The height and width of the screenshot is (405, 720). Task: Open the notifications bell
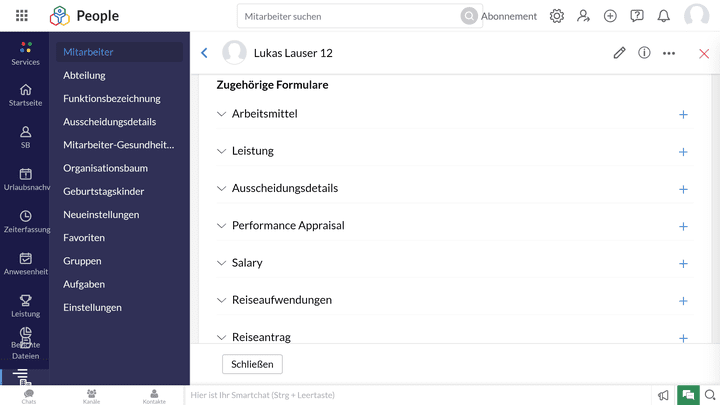point(664,16)
